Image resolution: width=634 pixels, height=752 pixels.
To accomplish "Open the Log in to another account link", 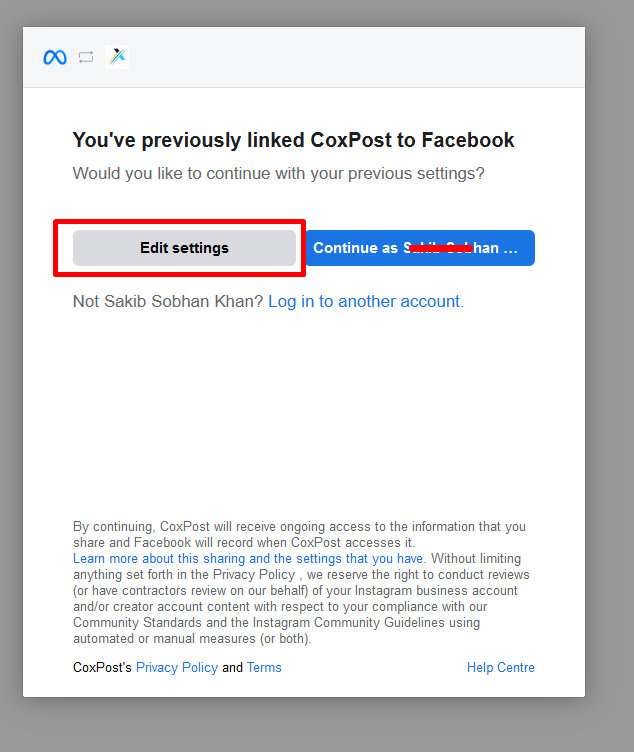I will click(x=365, y=301).
